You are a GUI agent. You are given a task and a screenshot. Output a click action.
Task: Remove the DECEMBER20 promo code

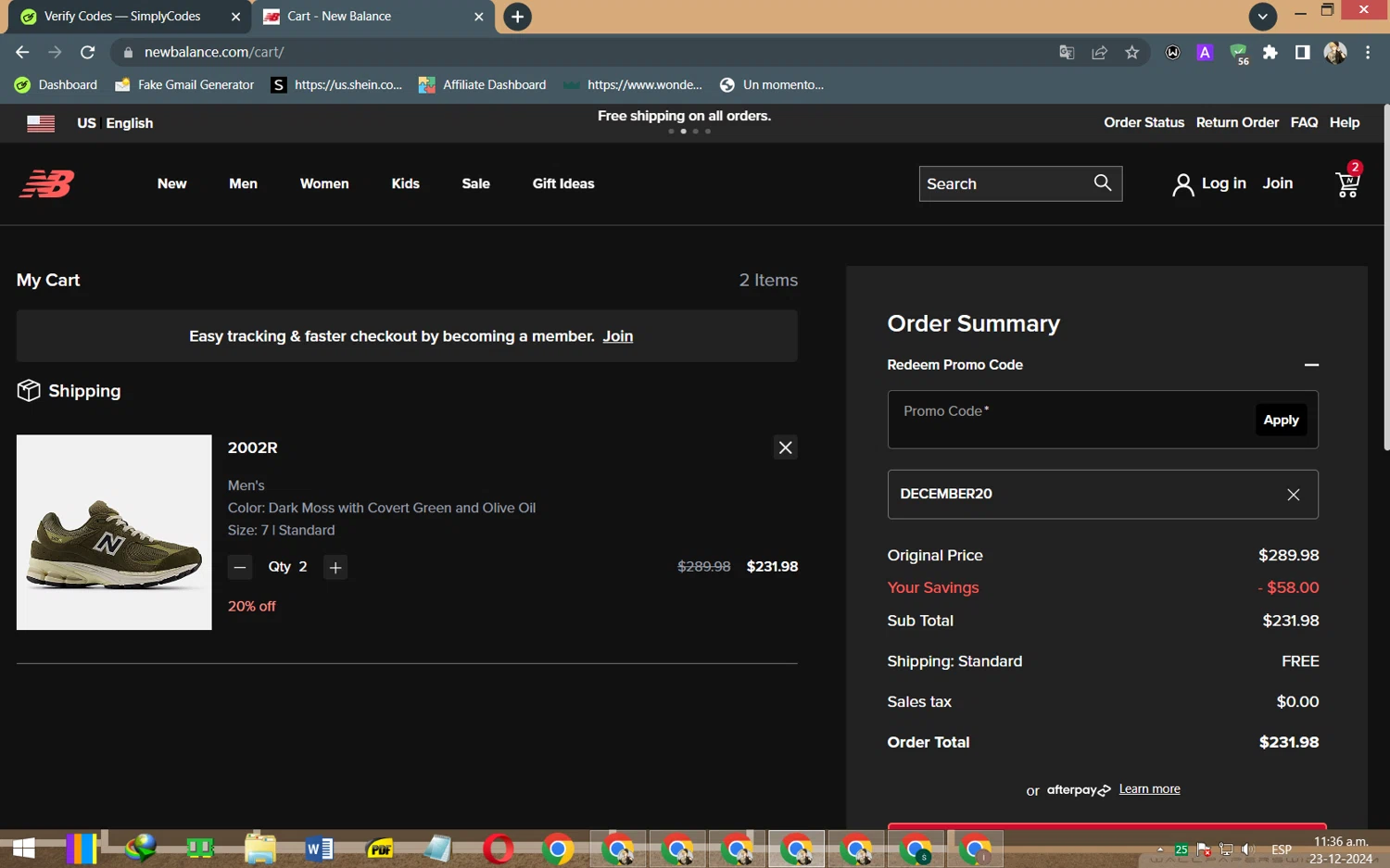tap(1294, 495)
